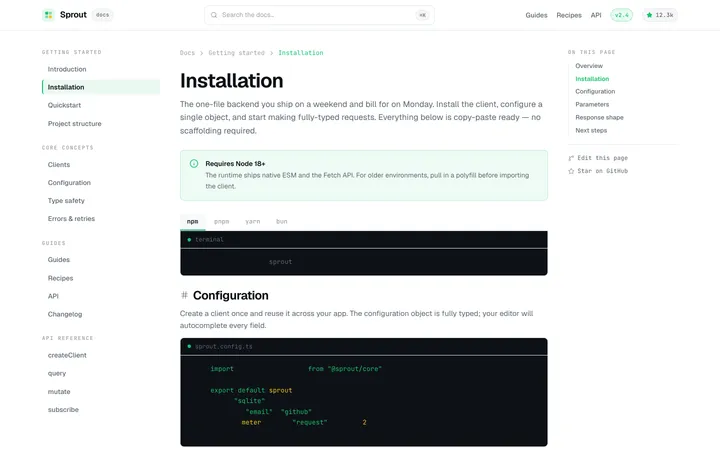Click Docs in the breadcrumb

tap(187, 53)
